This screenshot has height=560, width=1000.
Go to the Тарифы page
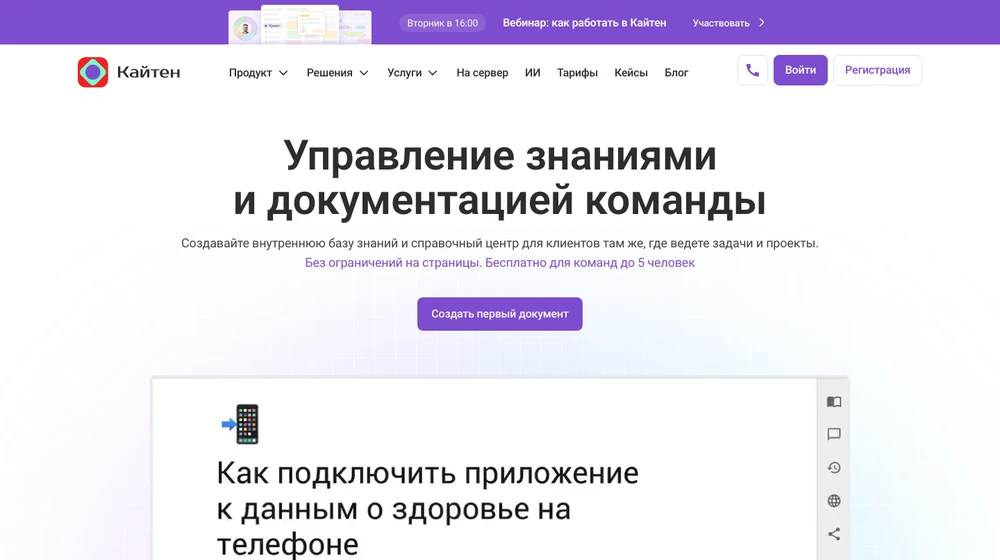coord(577,73)
